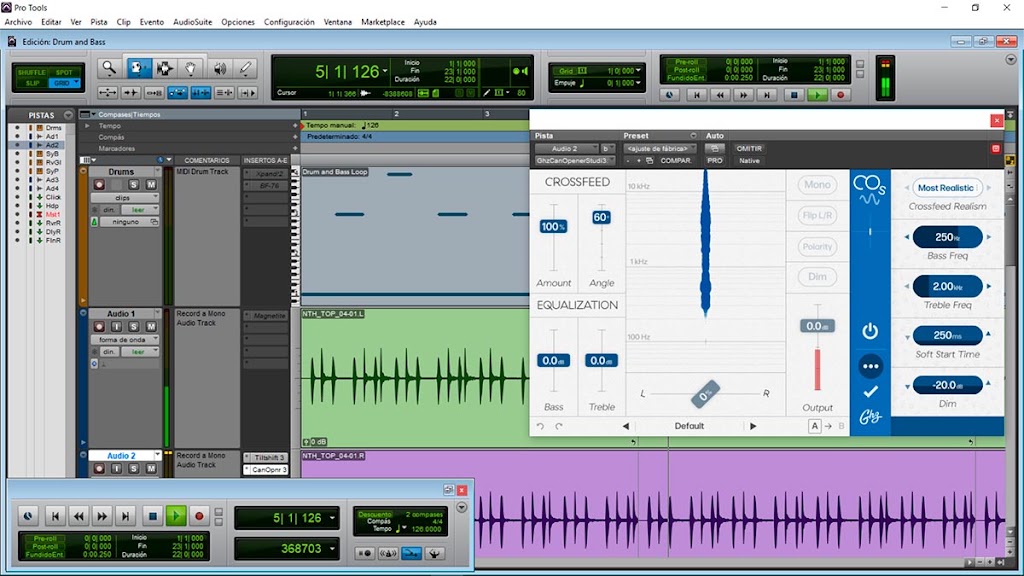Enable SPOT edit mode
The height and width of the screenshot is (576, 1024).
coord(64,72)
